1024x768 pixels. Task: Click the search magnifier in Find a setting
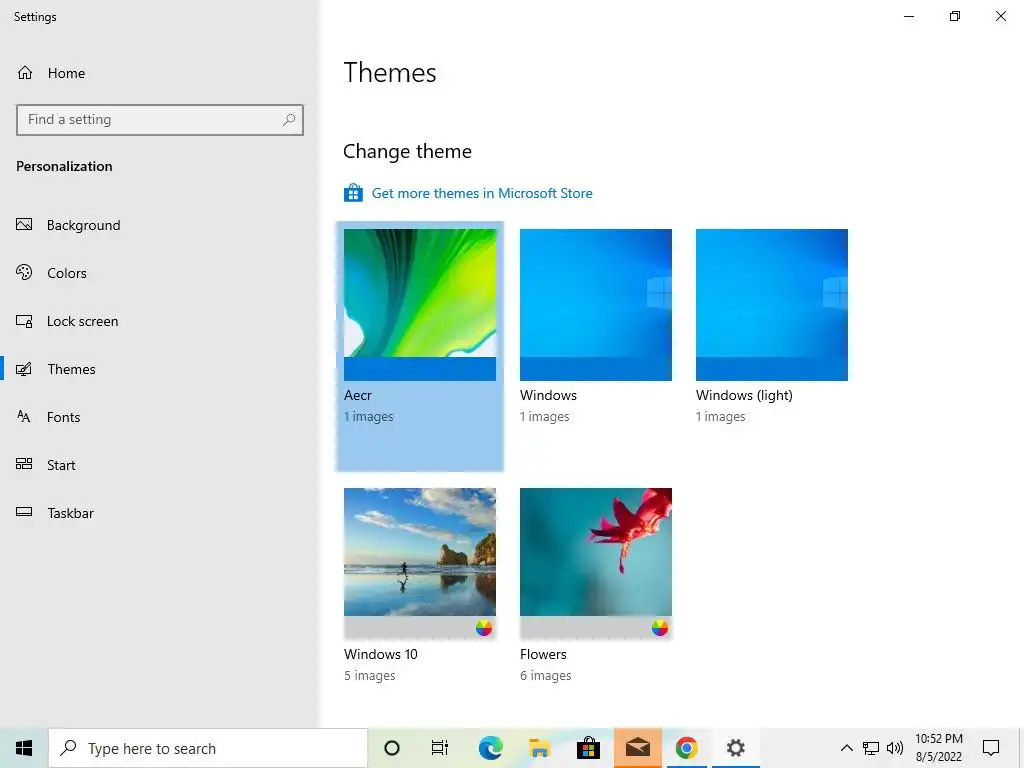[x=289, y=120]
